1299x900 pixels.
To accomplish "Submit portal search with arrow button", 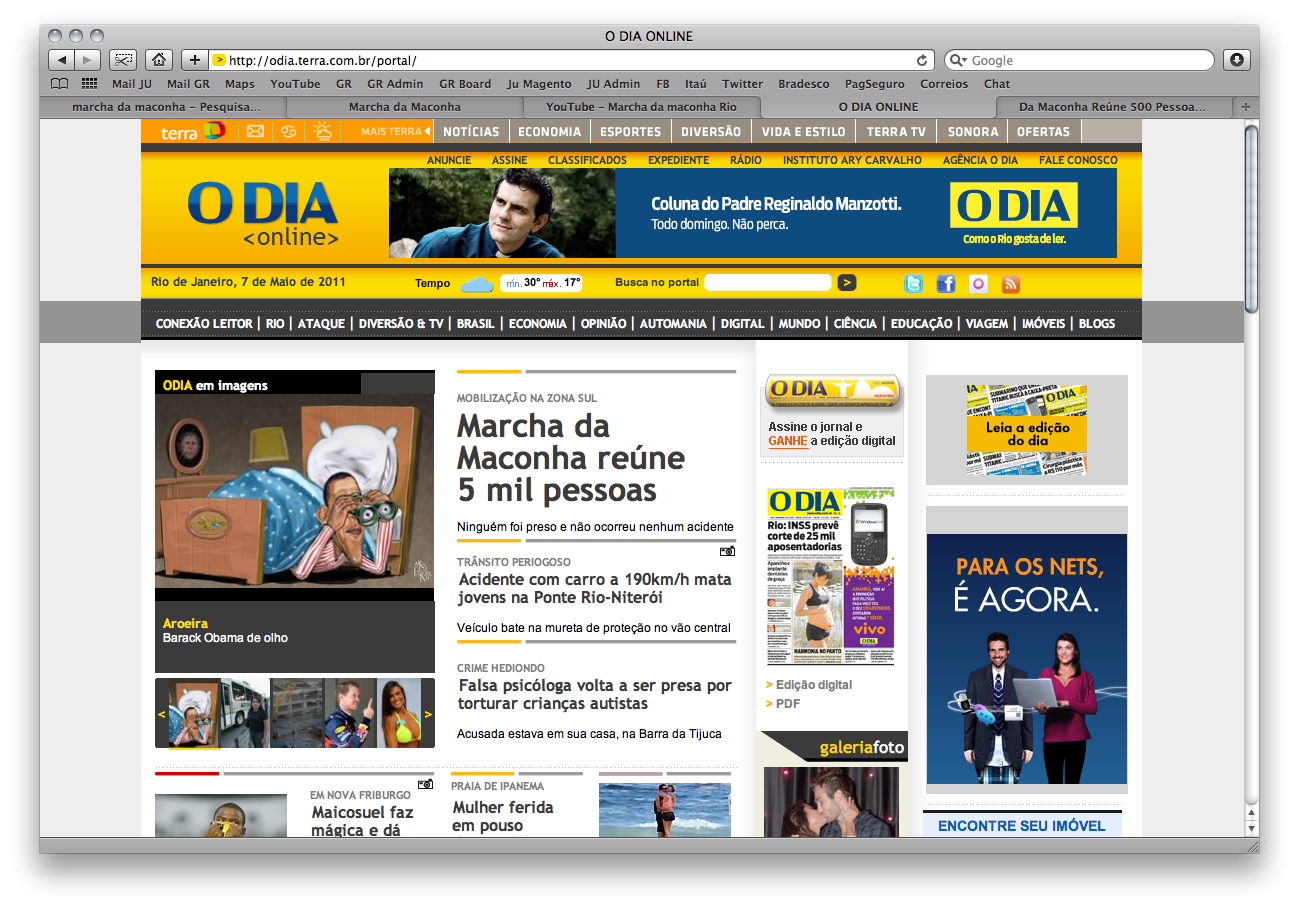I will click(847, 283).
